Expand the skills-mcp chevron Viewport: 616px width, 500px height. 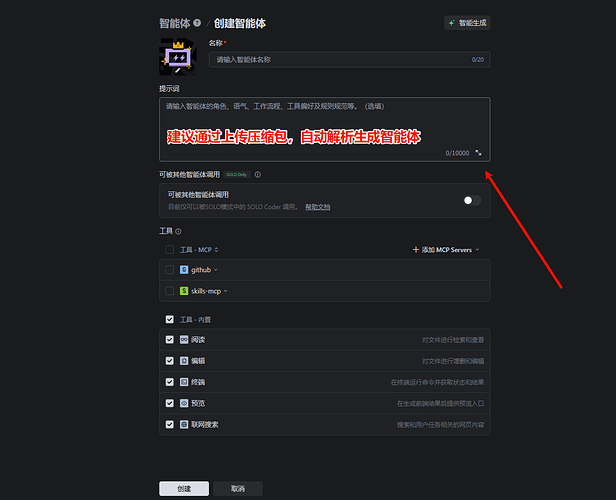(226, 291)
